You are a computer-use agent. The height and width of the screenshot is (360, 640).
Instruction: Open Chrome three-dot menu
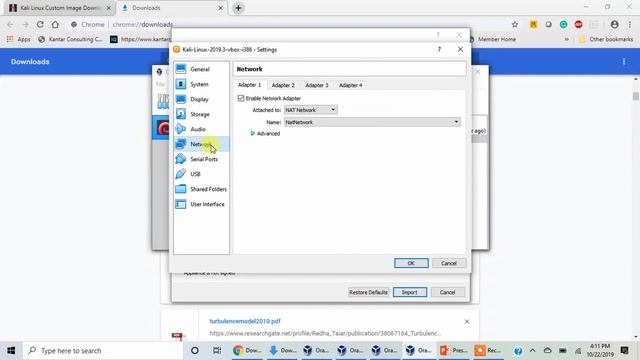(x=630, y=24)
